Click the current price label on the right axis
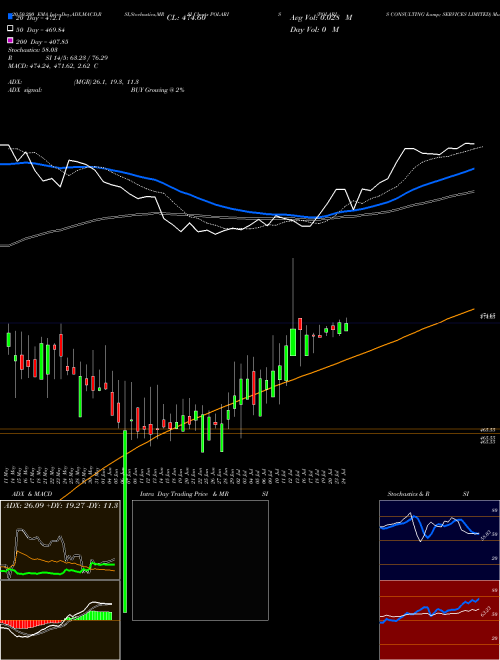The image size is (500, 660). pos(489,316)
